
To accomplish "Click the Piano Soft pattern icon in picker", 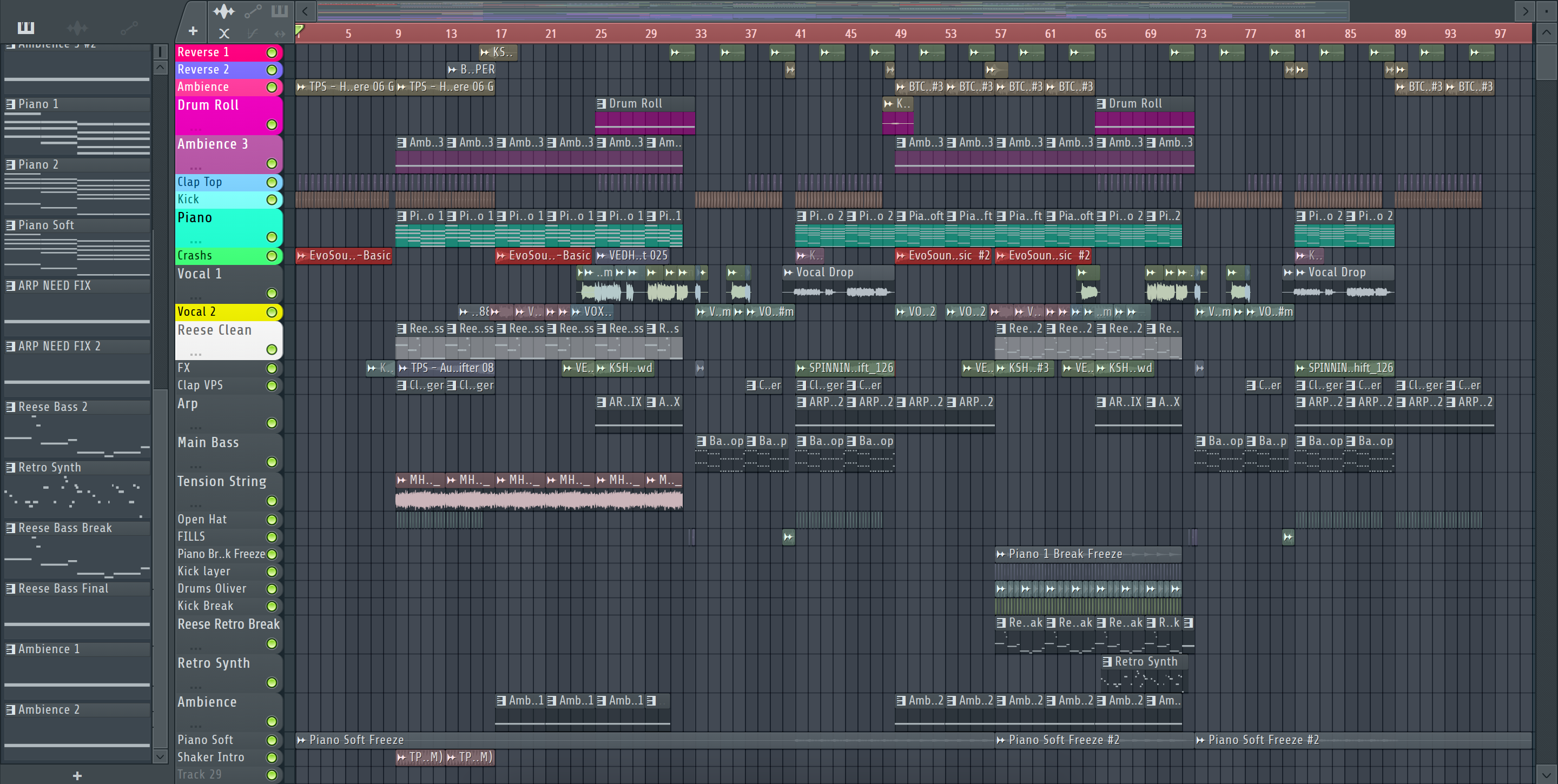I will [10, 225].
